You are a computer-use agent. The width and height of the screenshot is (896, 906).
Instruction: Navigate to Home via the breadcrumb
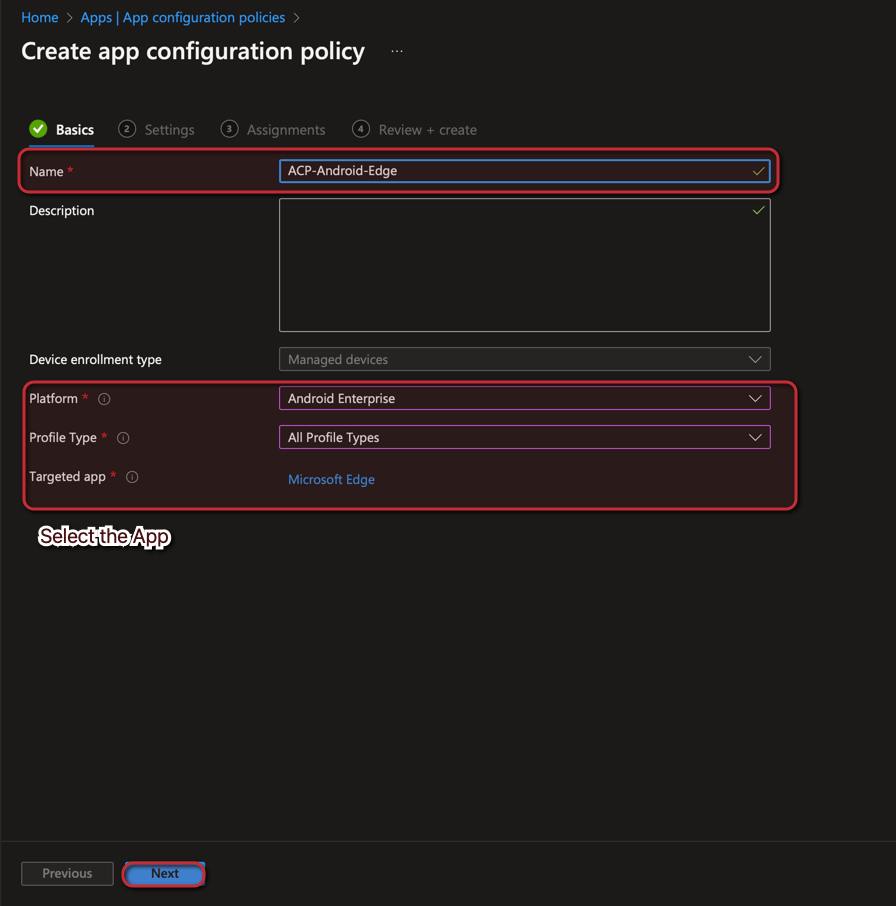point(40,18)
